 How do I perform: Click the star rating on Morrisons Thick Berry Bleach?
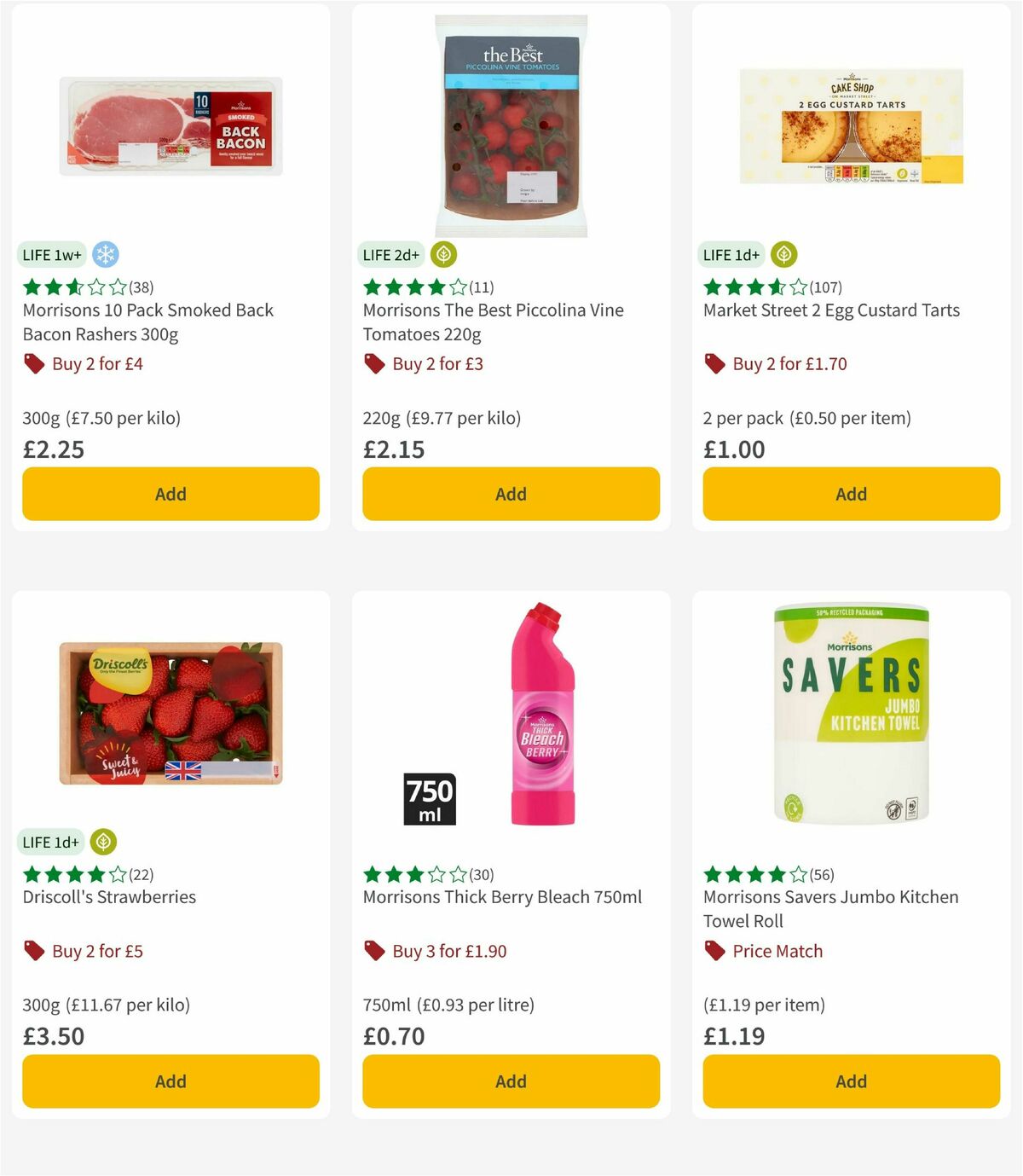click(412, 874)
